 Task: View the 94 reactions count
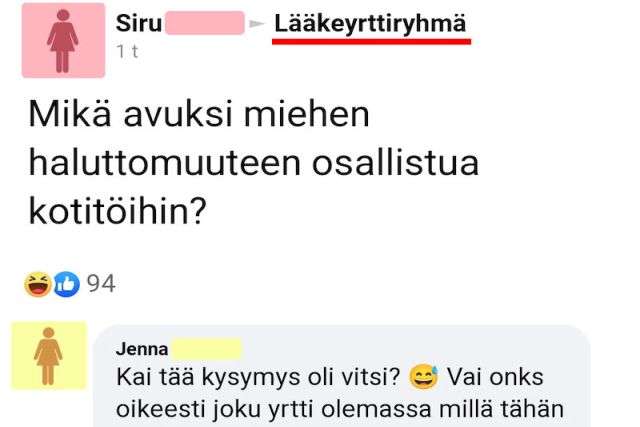tap(101, 284)
